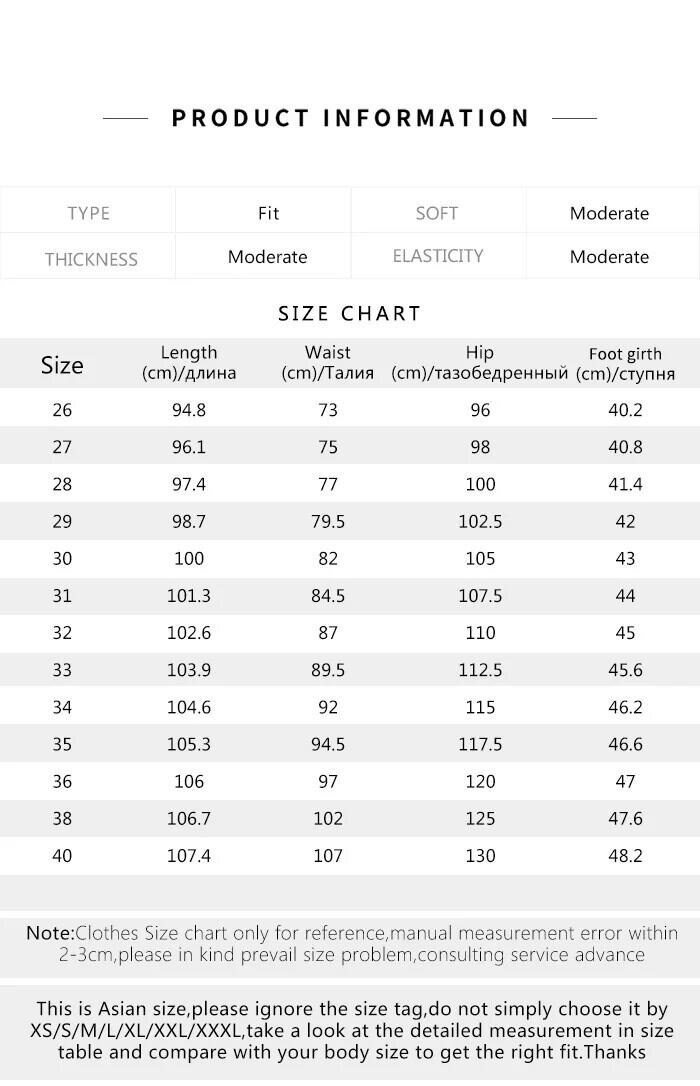Click the Asian size notice paragraph
Image resolution: width=700 pixels, height=1086 pixels.
351,1030
